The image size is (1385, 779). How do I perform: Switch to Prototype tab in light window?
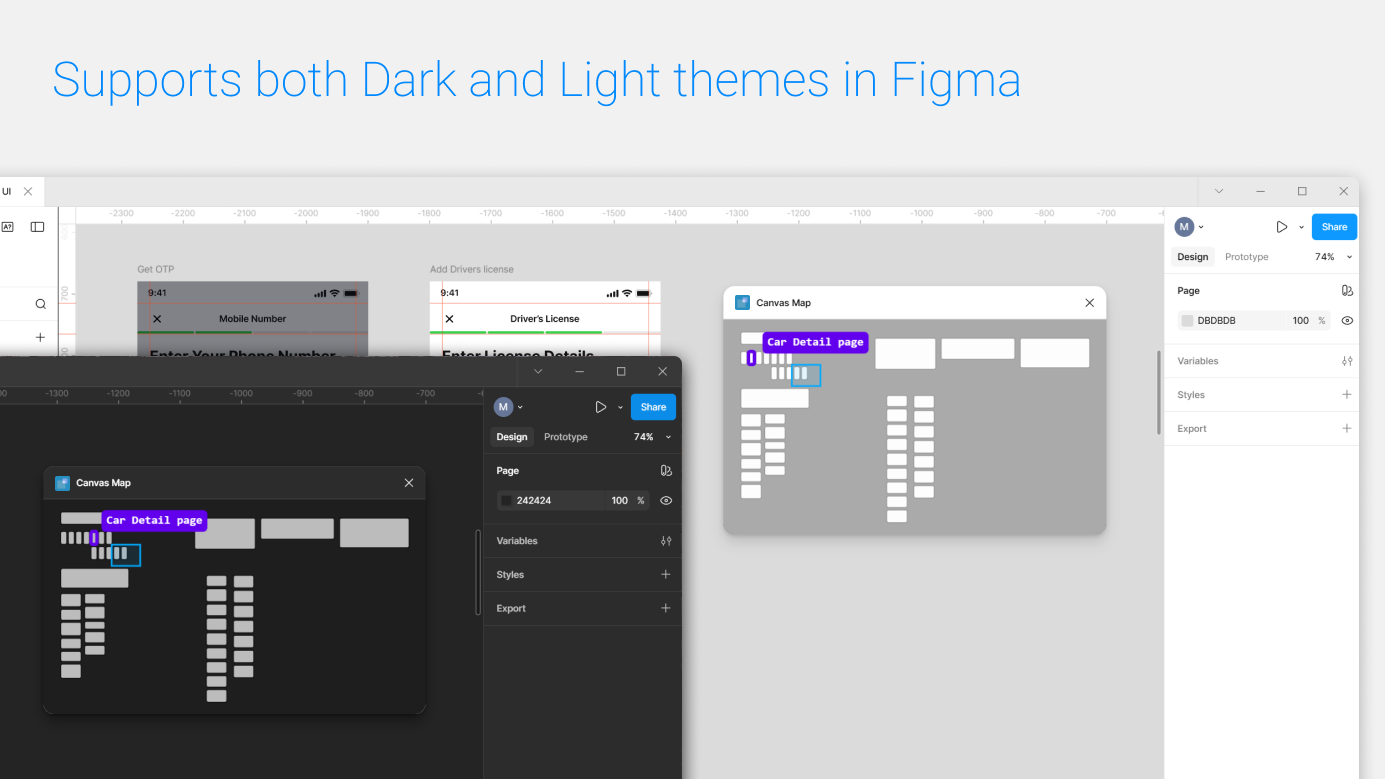click(1246, 257)
